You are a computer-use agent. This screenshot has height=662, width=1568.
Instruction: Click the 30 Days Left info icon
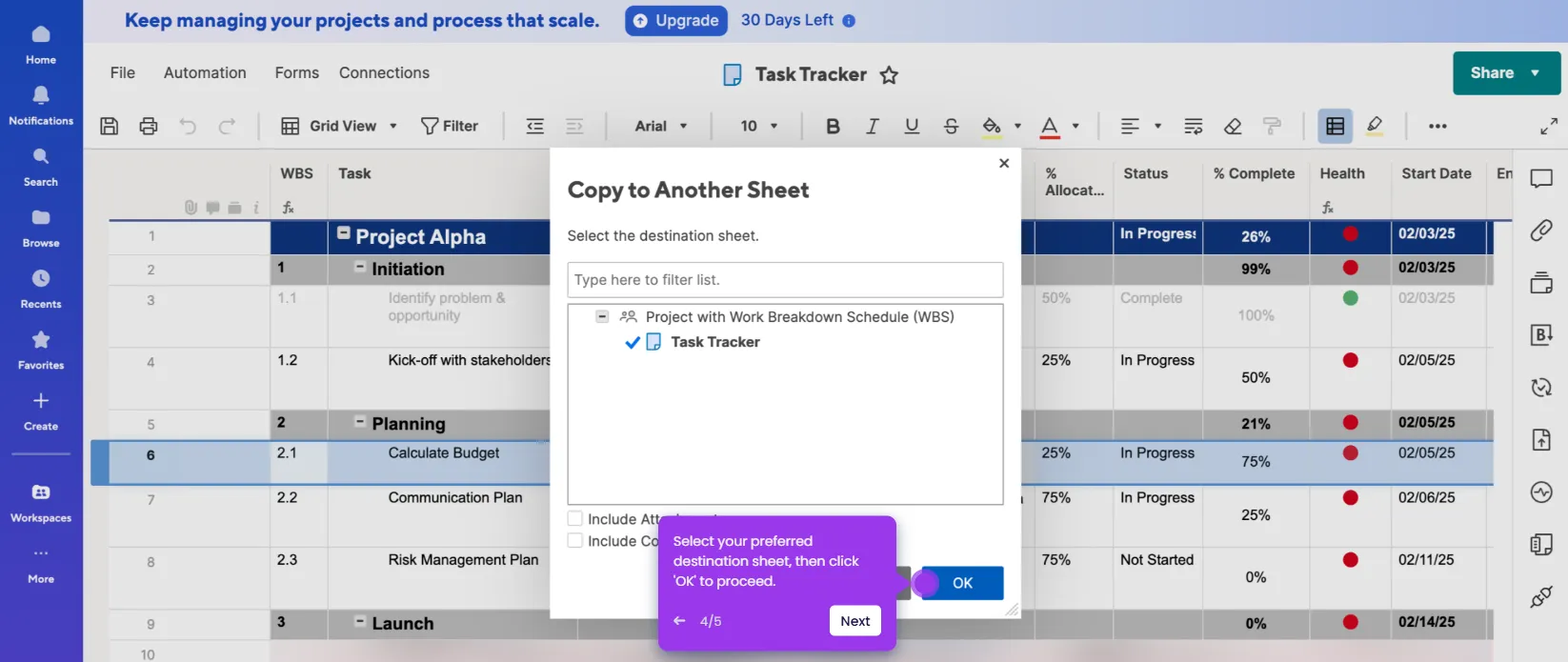[x=849, y=20]
